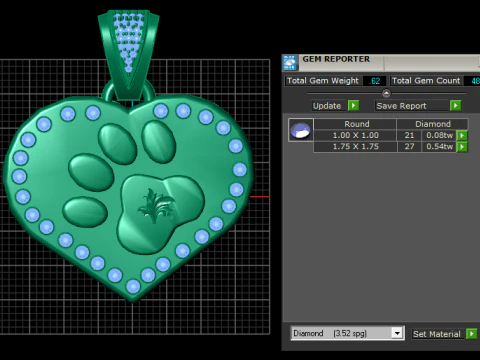Click the Save Report button
Viewport: 480px width, 360px height.
point(412,106)
